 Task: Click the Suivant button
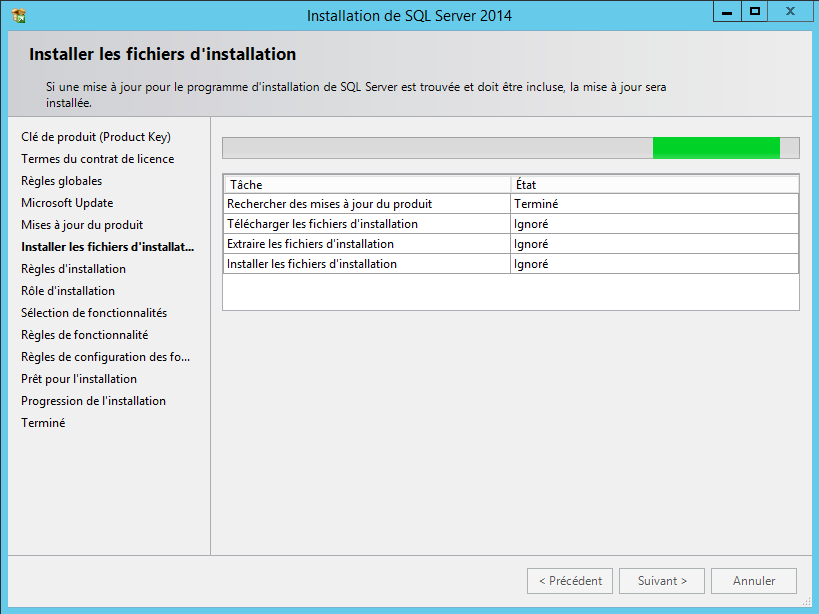pos(662,581)
